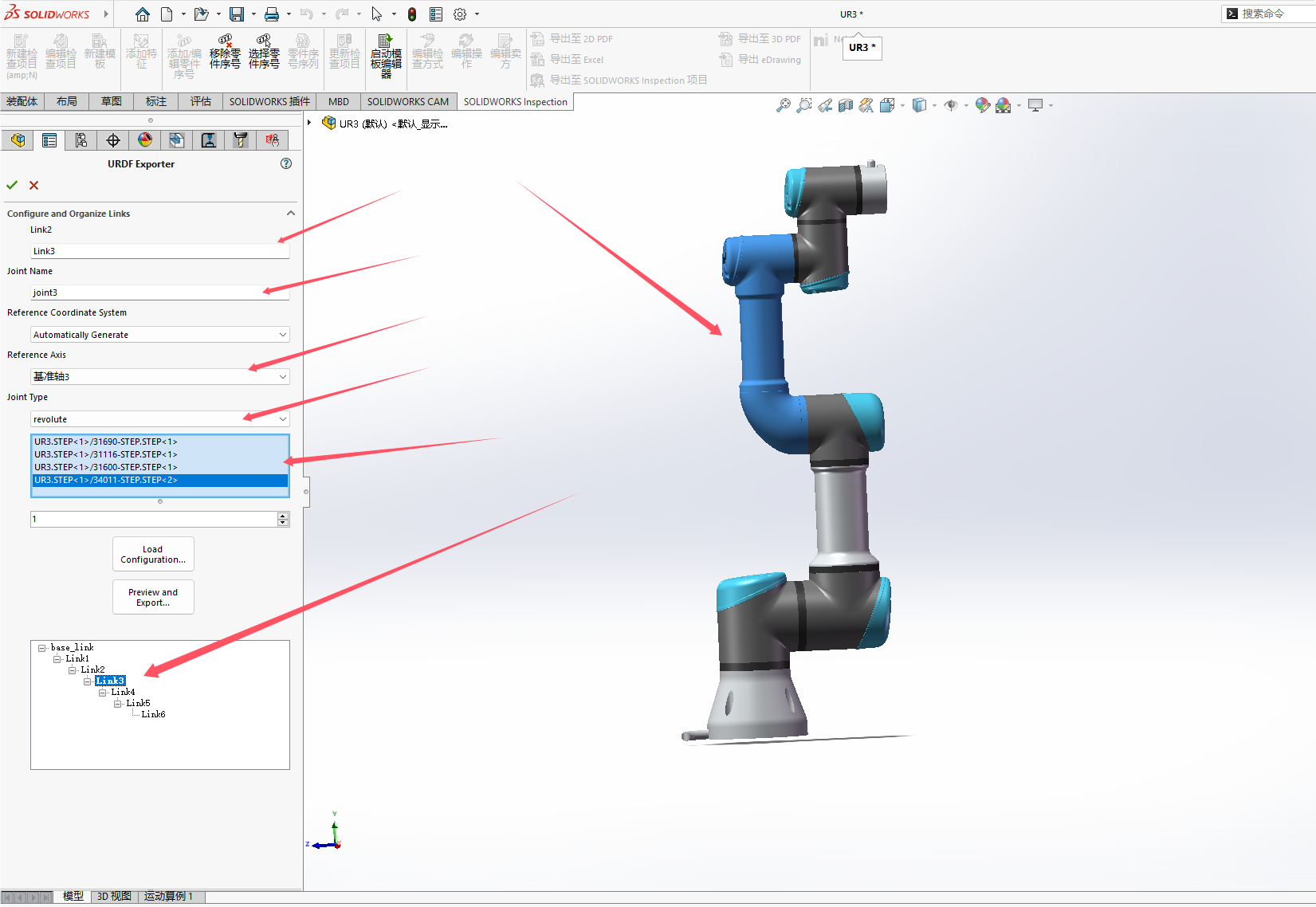Click the Preview and Export button
The image size is (1316, 907).
pos(152,596)
